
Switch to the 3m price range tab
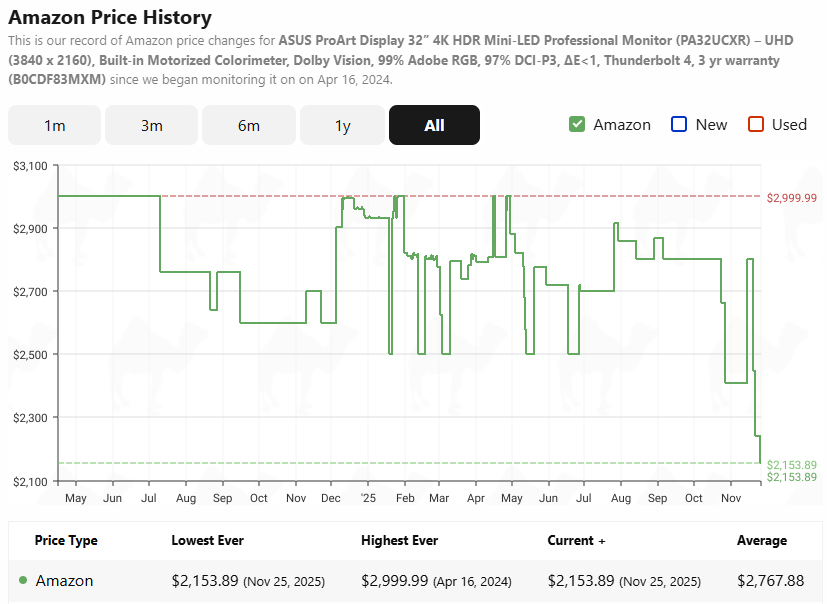[x=151, y=125]
